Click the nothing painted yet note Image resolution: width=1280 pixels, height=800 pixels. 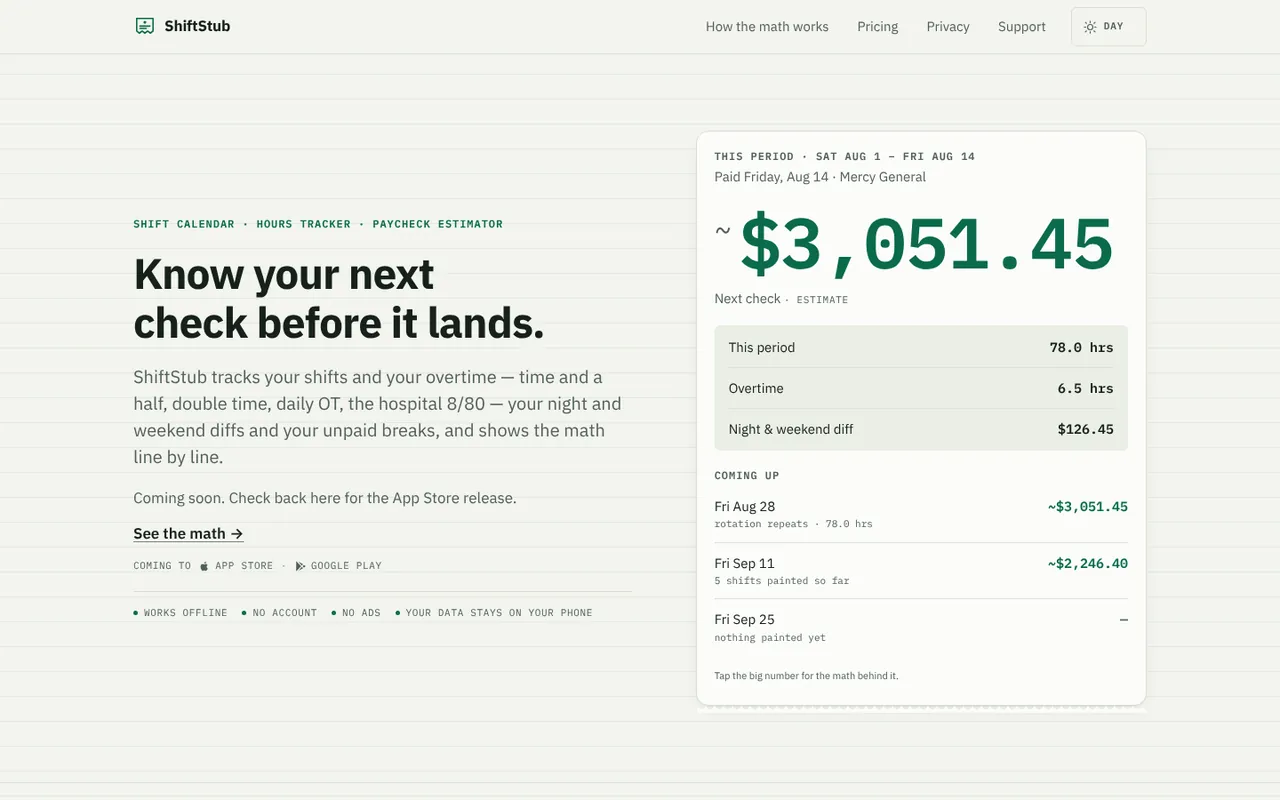click(x=770, y=638)
